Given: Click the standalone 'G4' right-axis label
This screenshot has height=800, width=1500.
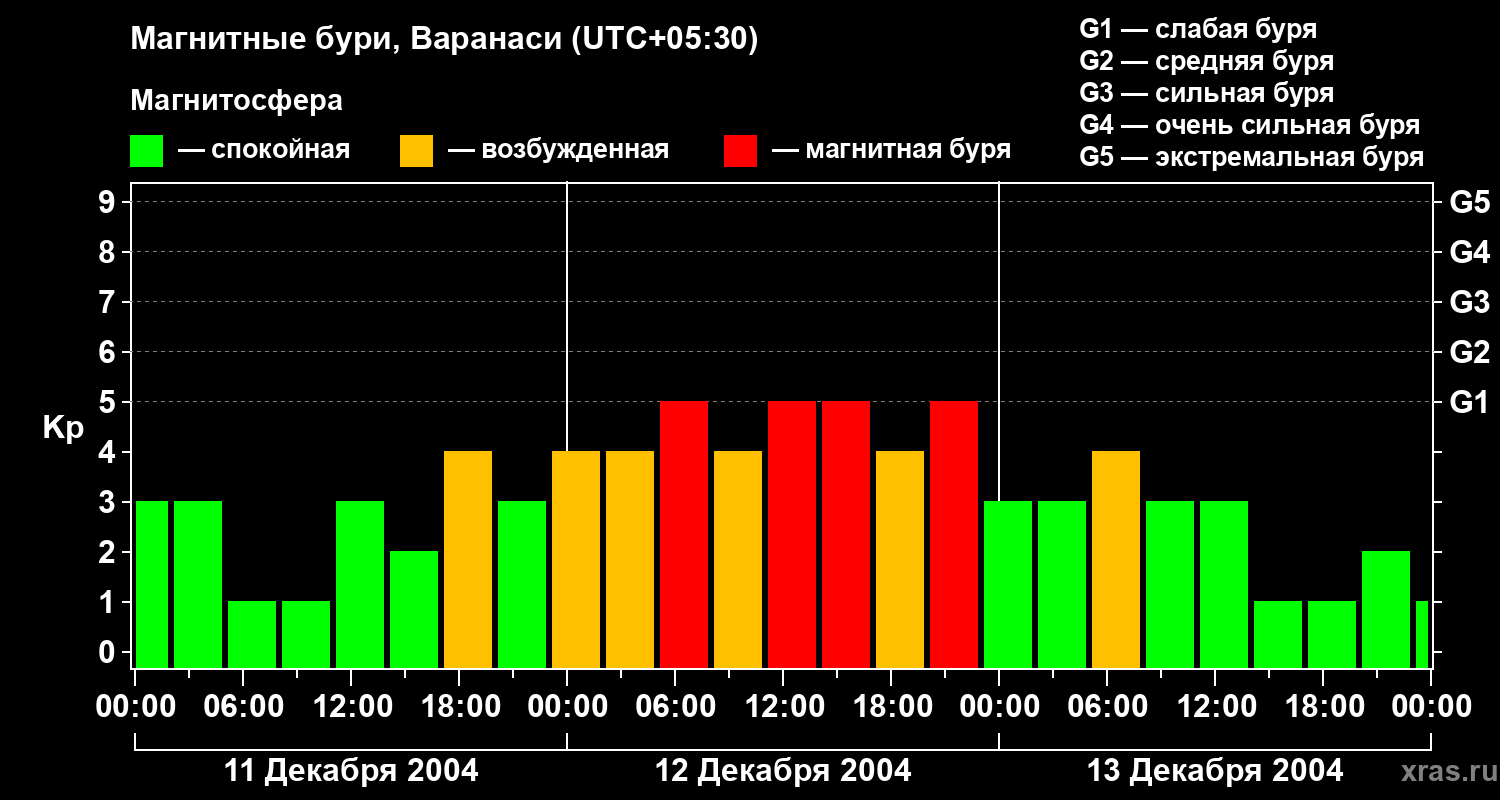Looking at the screenshot, I should tap(1469, 252).
